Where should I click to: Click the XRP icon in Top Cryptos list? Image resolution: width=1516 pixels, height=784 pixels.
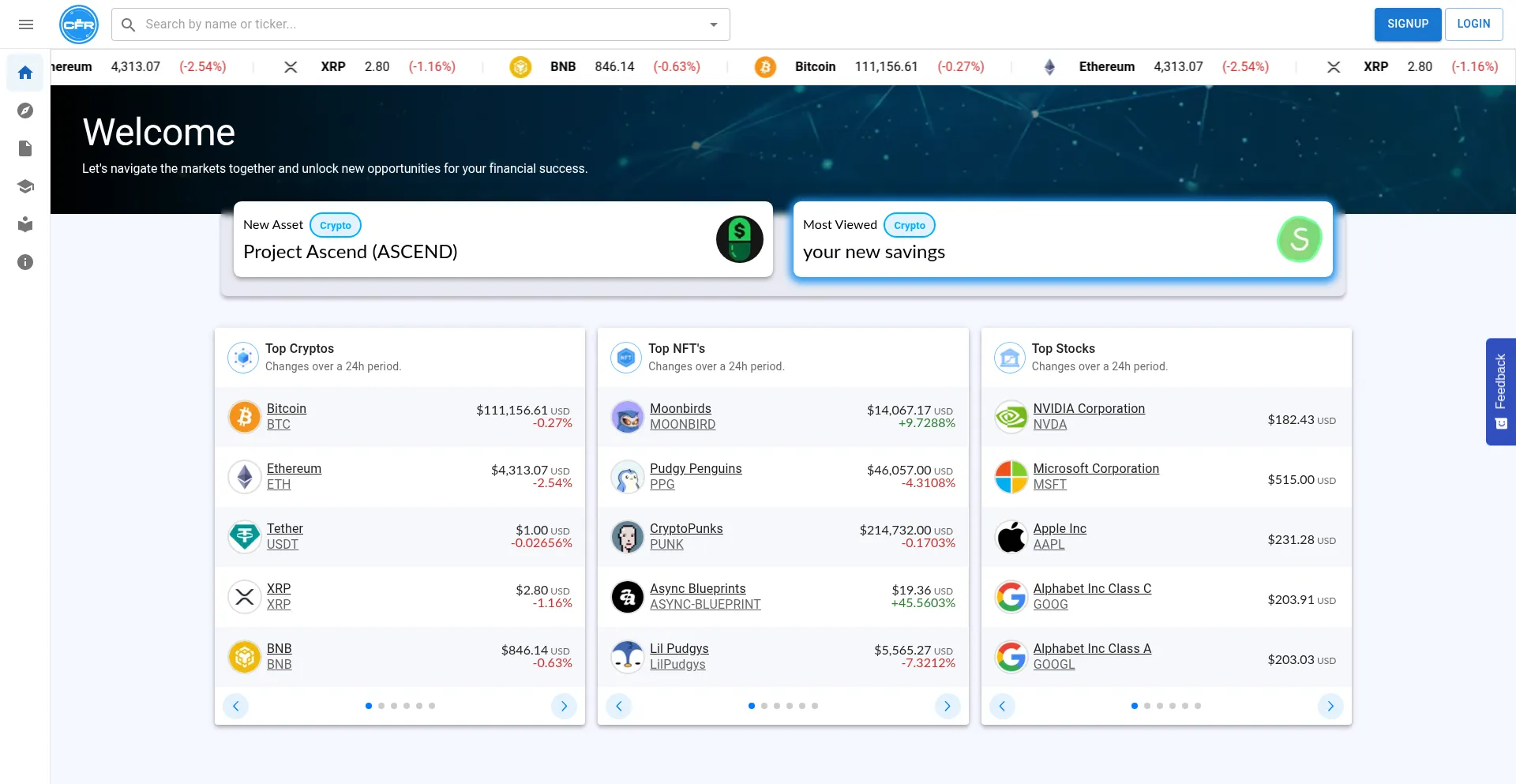coord(245,597)
